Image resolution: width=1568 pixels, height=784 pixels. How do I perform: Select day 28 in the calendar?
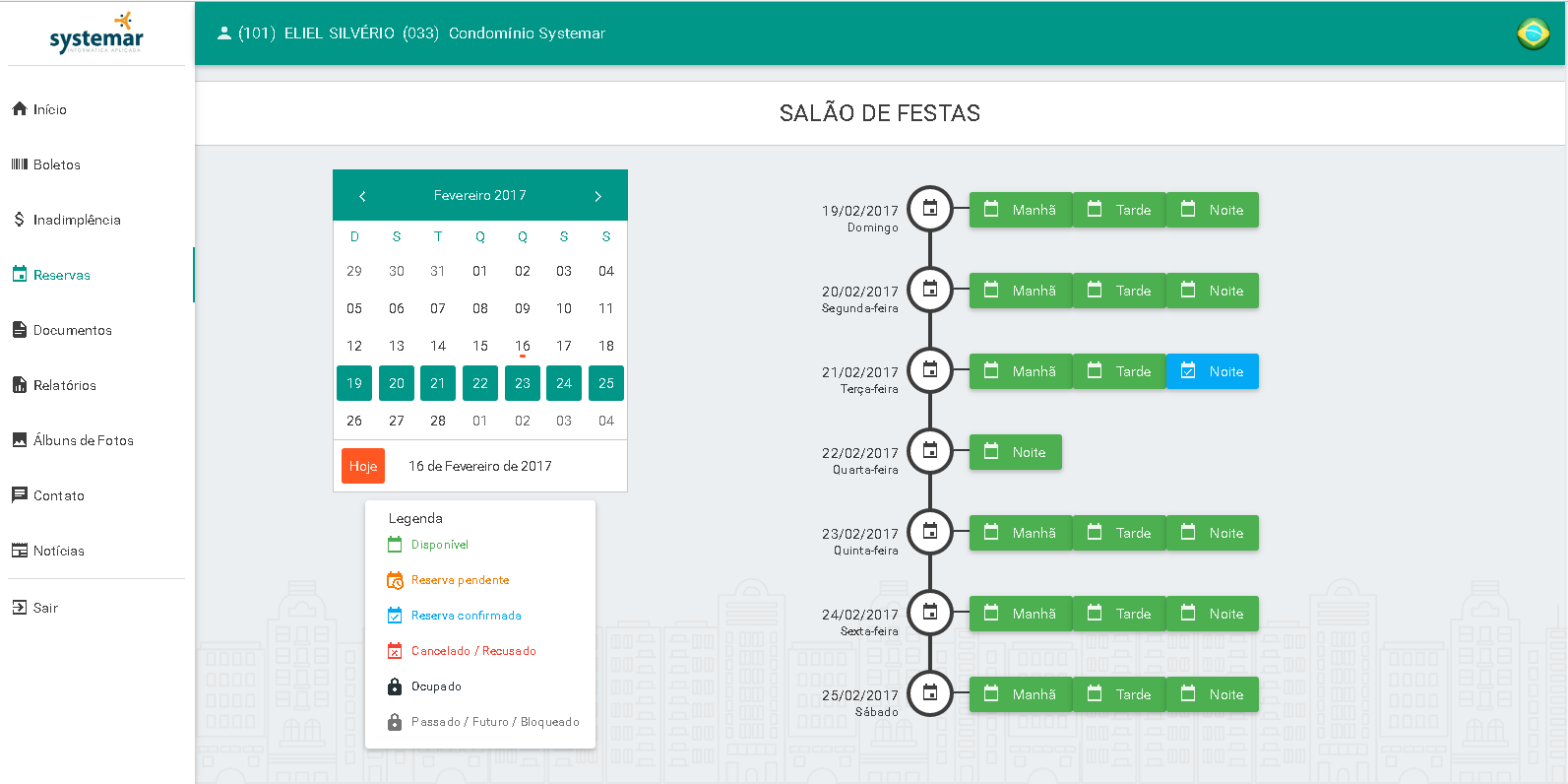click(x=438, y=421)
